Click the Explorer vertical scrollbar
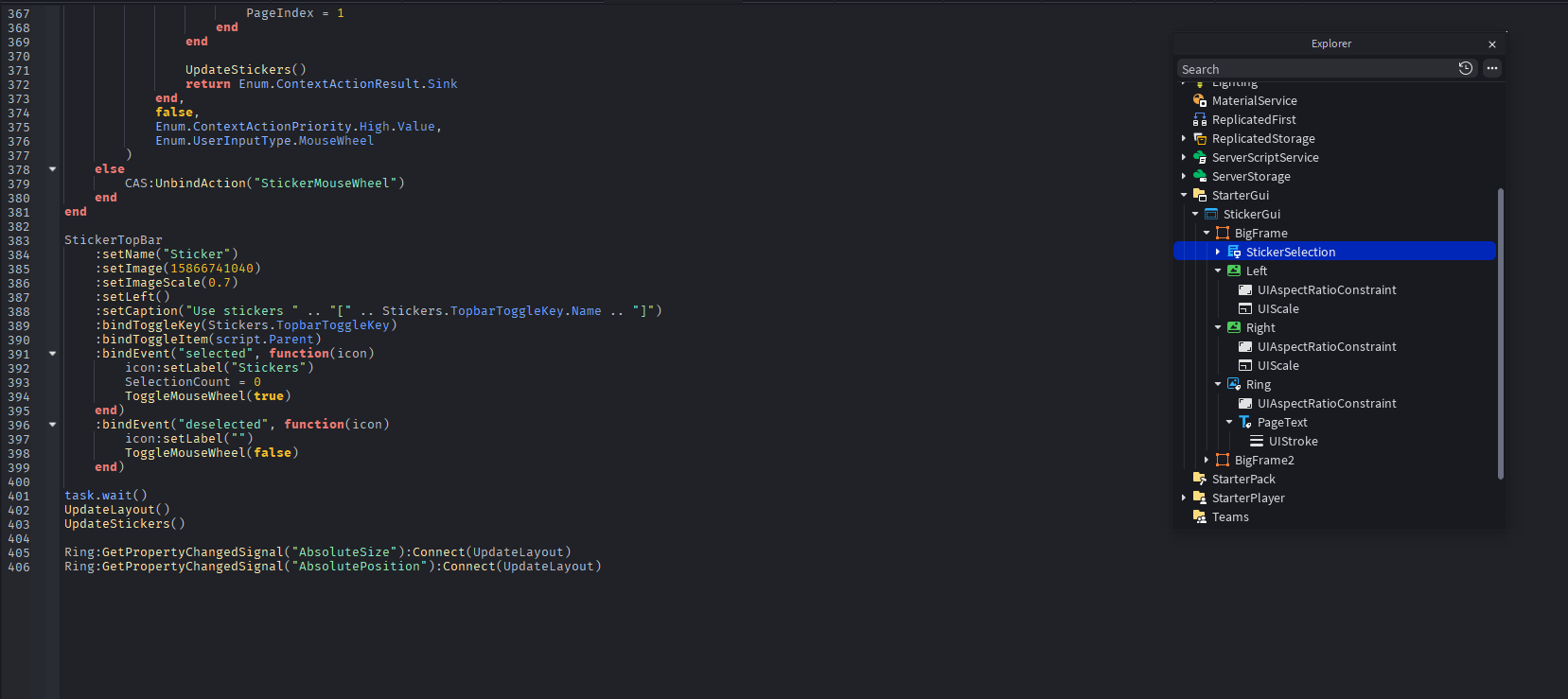The height and width of the screenshot is (699, 1568). (x=1500, y=334)
